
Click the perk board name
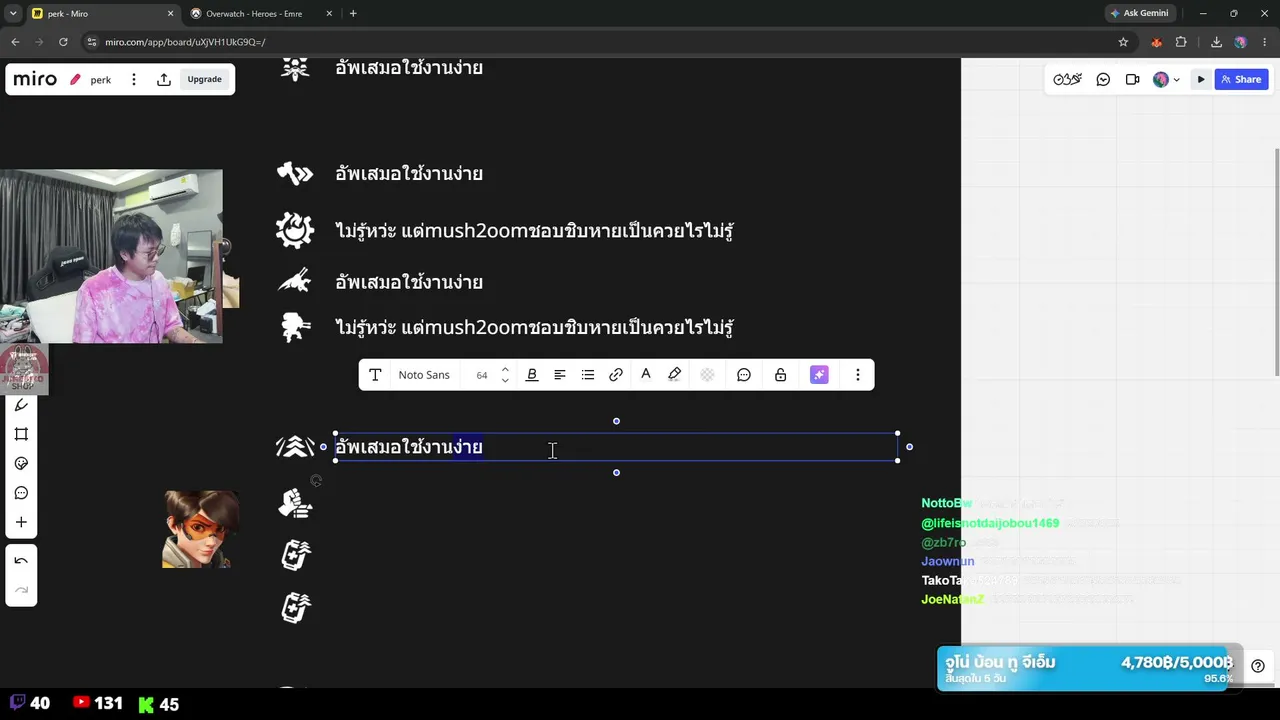pos(101,80)
